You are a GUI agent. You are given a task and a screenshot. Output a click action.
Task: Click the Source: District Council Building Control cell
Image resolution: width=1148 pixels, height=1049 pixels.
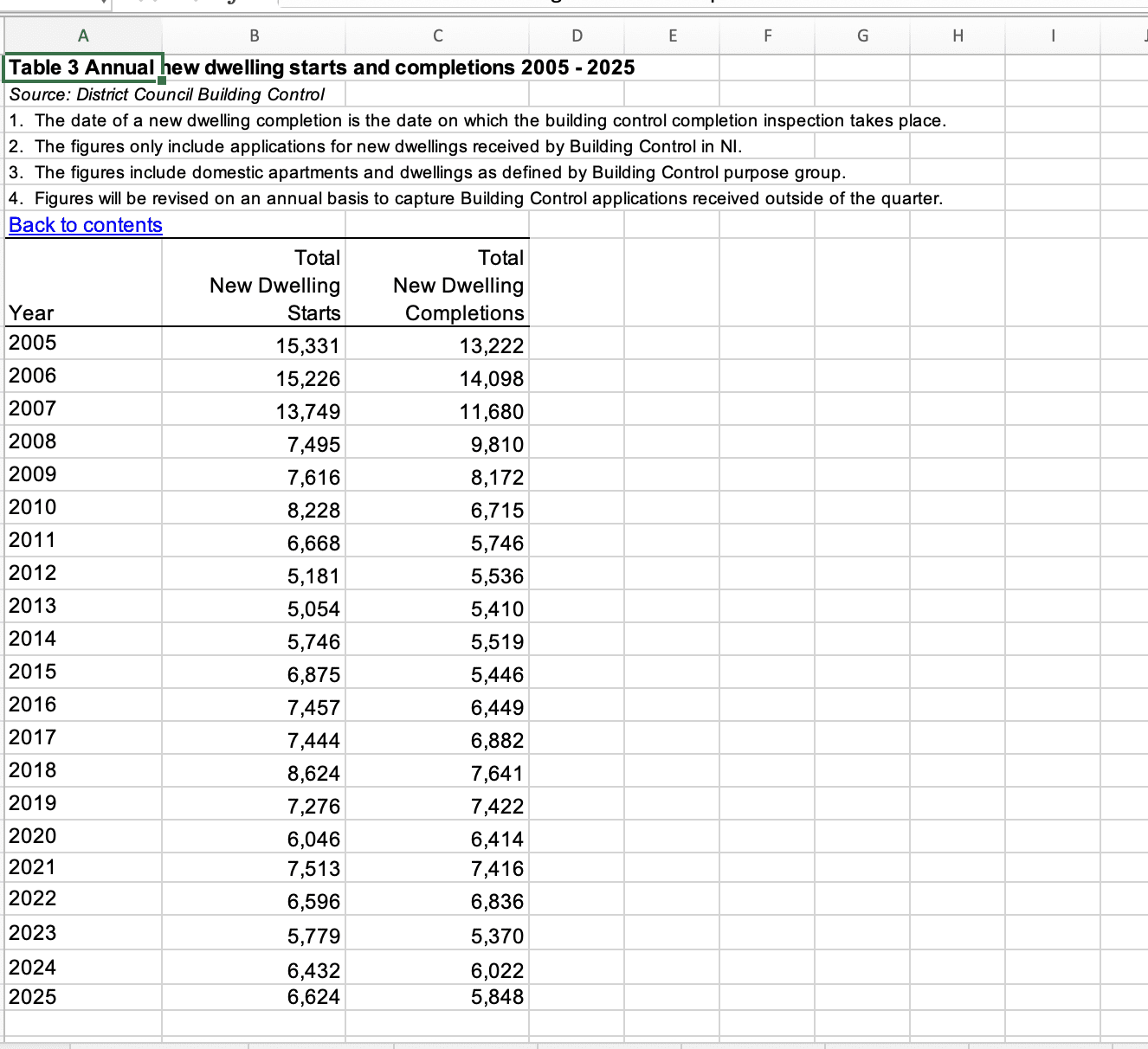(83, 94)
